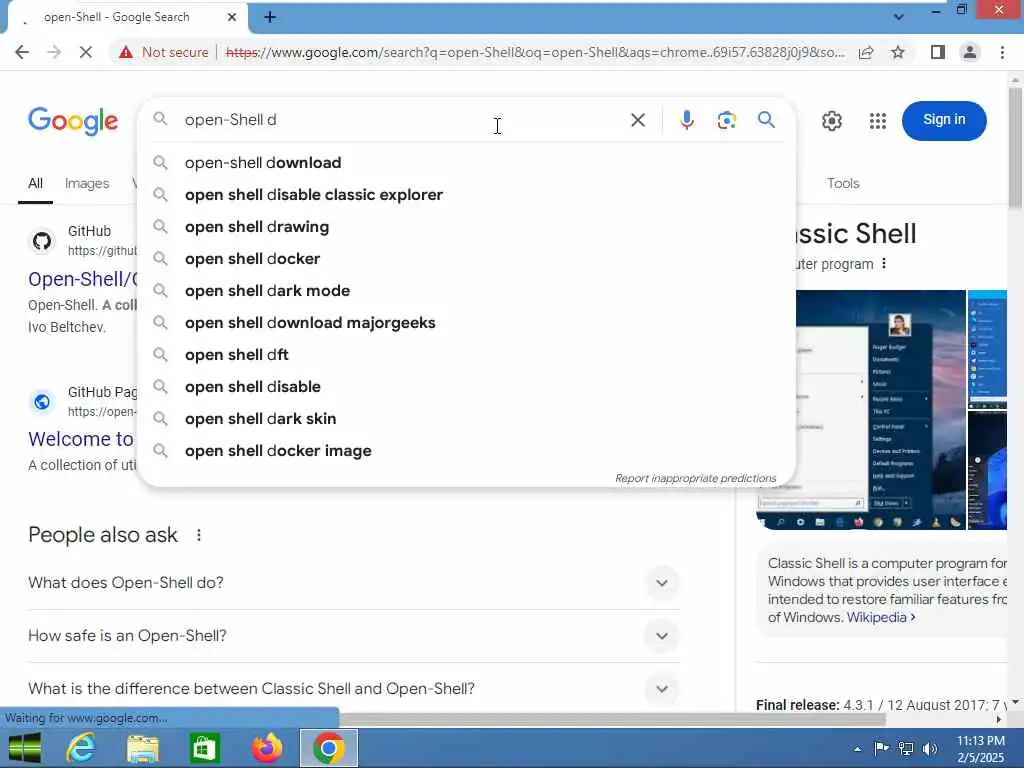Click the Google logo

tap(72, 121)
